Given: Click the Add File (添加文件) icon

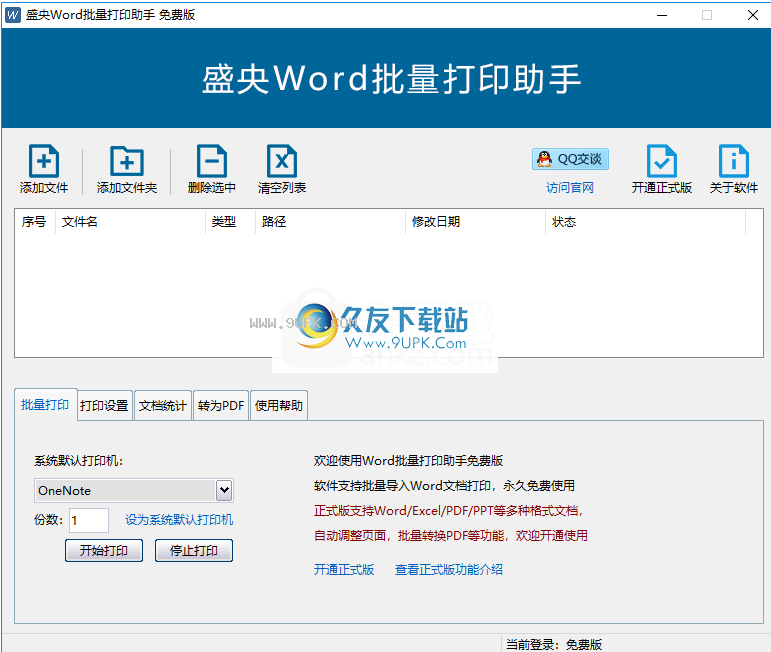Looking at the screenshot, I should 44,161.
